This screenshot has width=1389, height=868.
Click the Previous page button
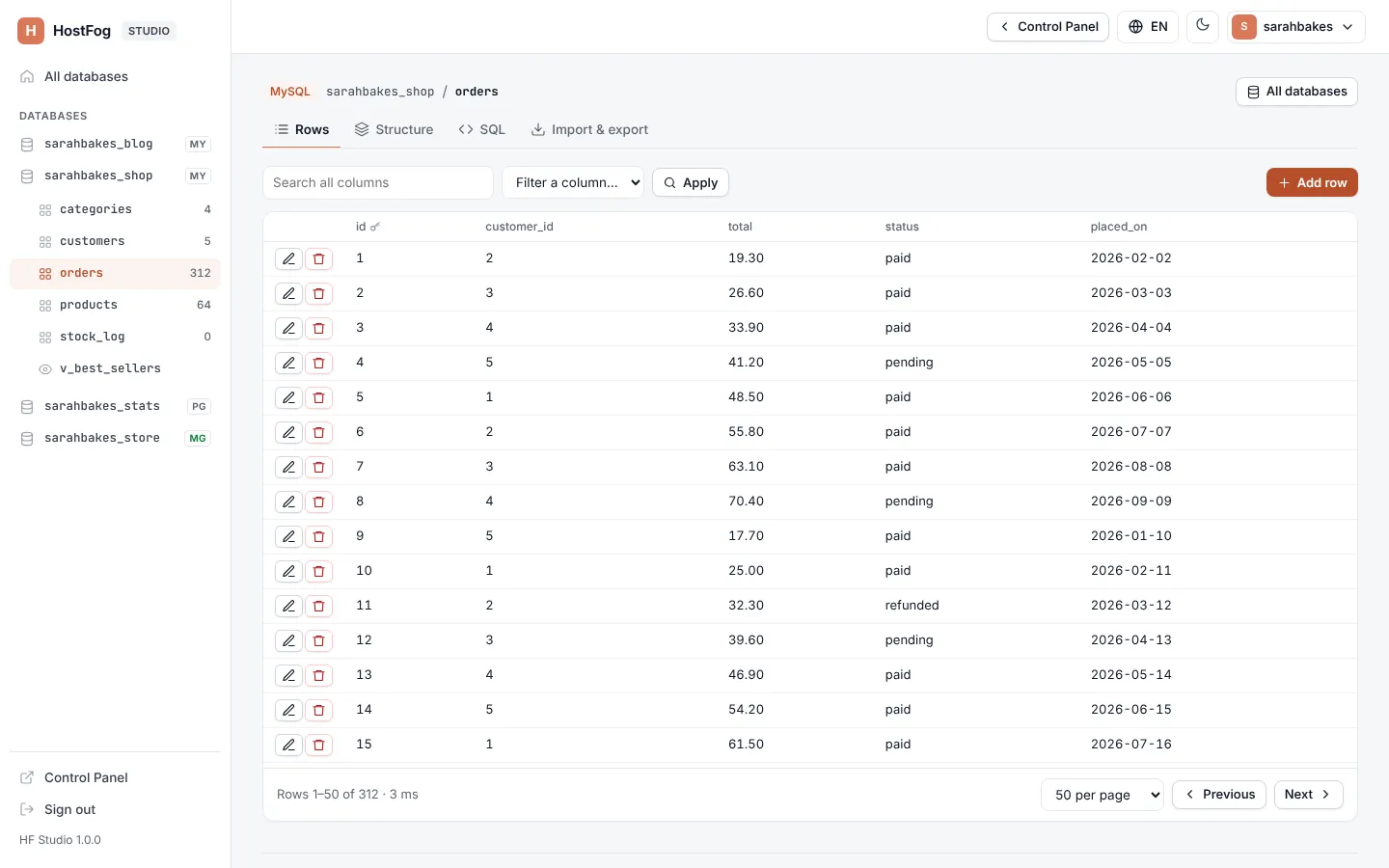[x=1219, y=795]
